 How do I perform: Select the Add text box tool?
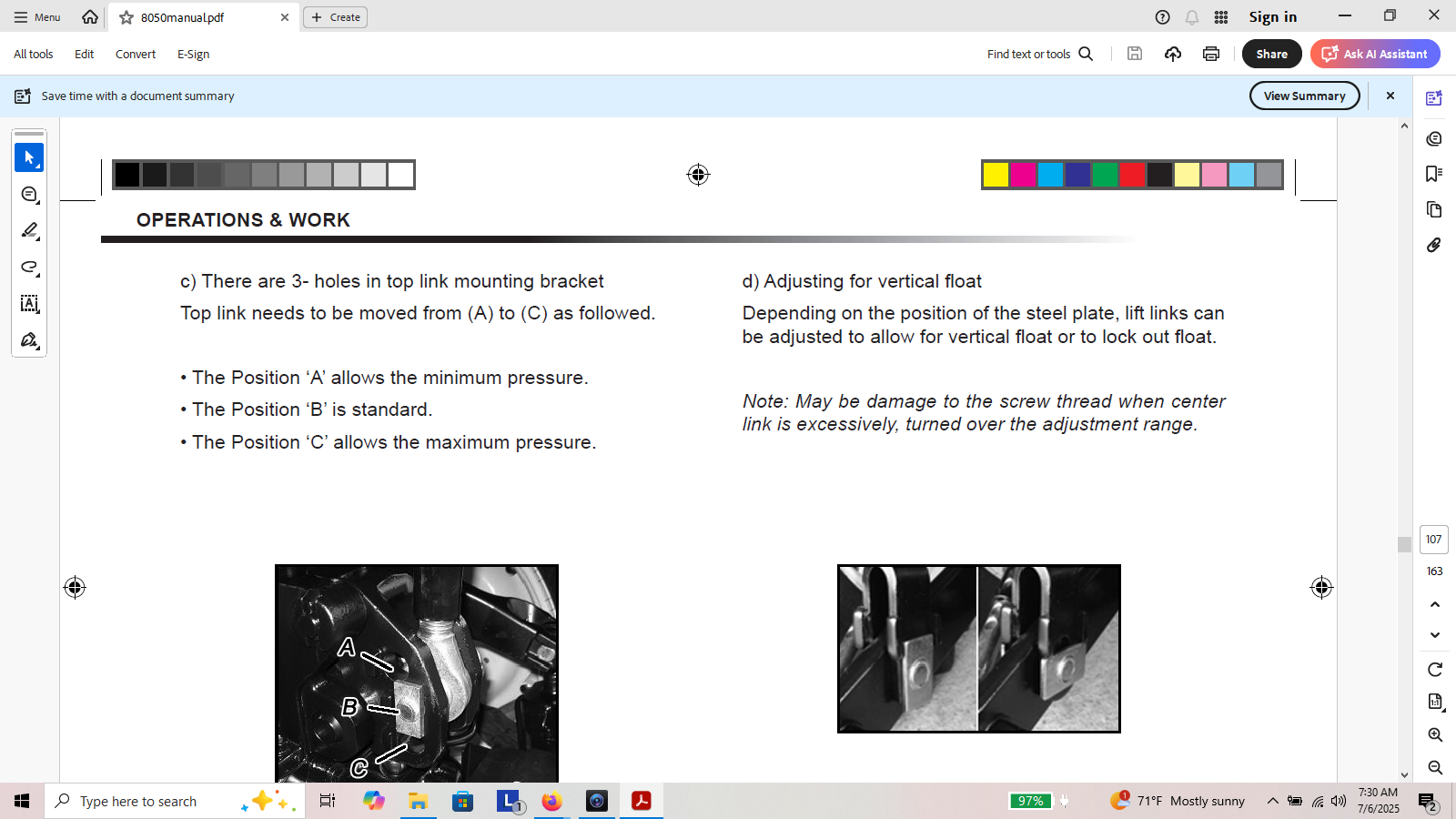pos(29,303)
